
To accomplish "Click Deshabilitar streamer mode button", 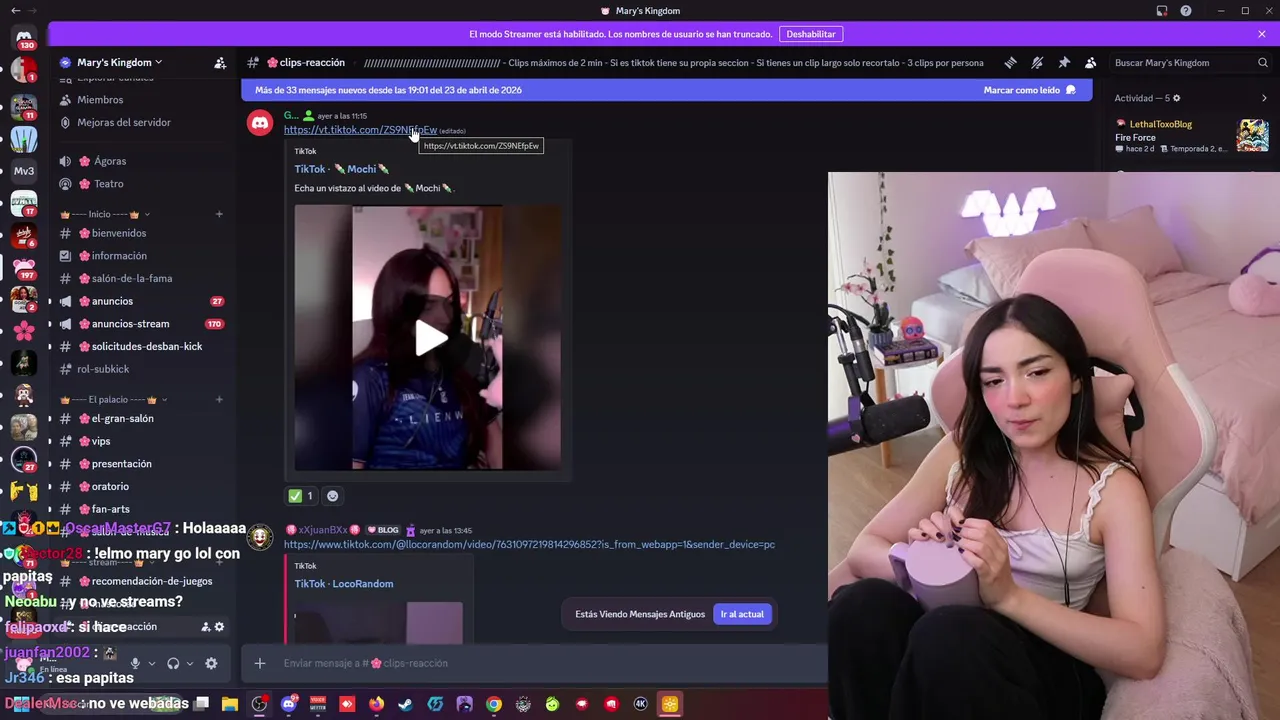I will [811, 34].
